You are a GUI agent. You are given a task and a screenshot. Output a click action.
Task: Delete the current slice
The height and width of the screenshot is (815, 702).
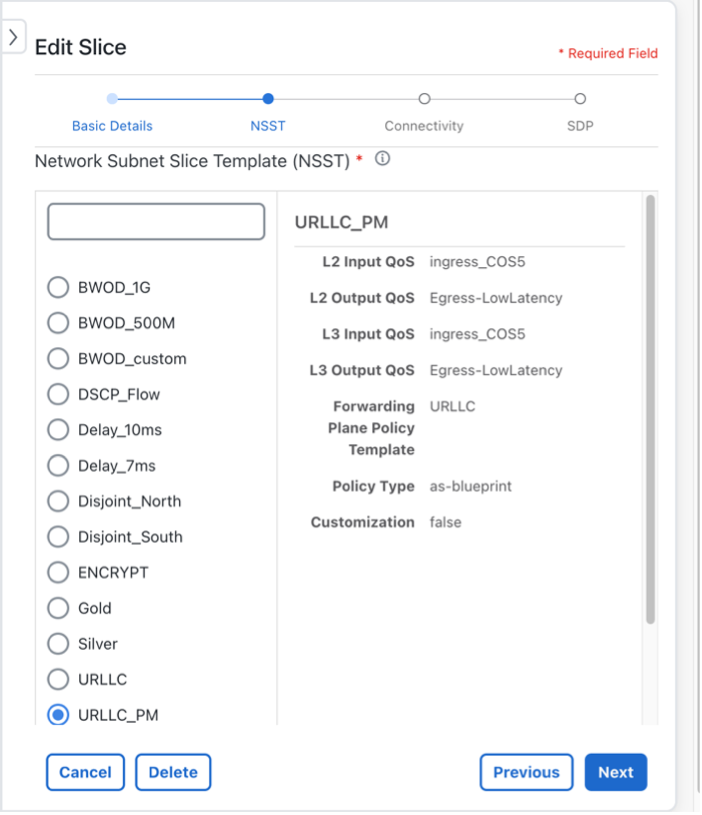[172, 772]
